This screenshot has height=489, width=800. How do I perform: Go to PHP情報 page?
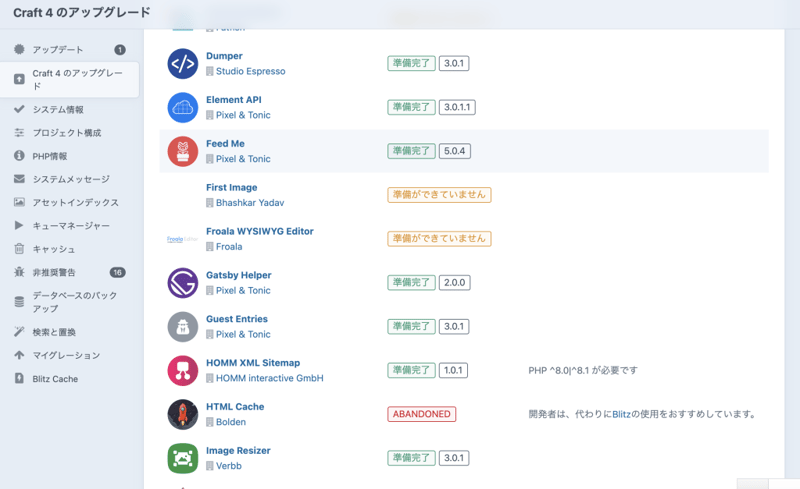pyautogui.click(x=50, y=156)
